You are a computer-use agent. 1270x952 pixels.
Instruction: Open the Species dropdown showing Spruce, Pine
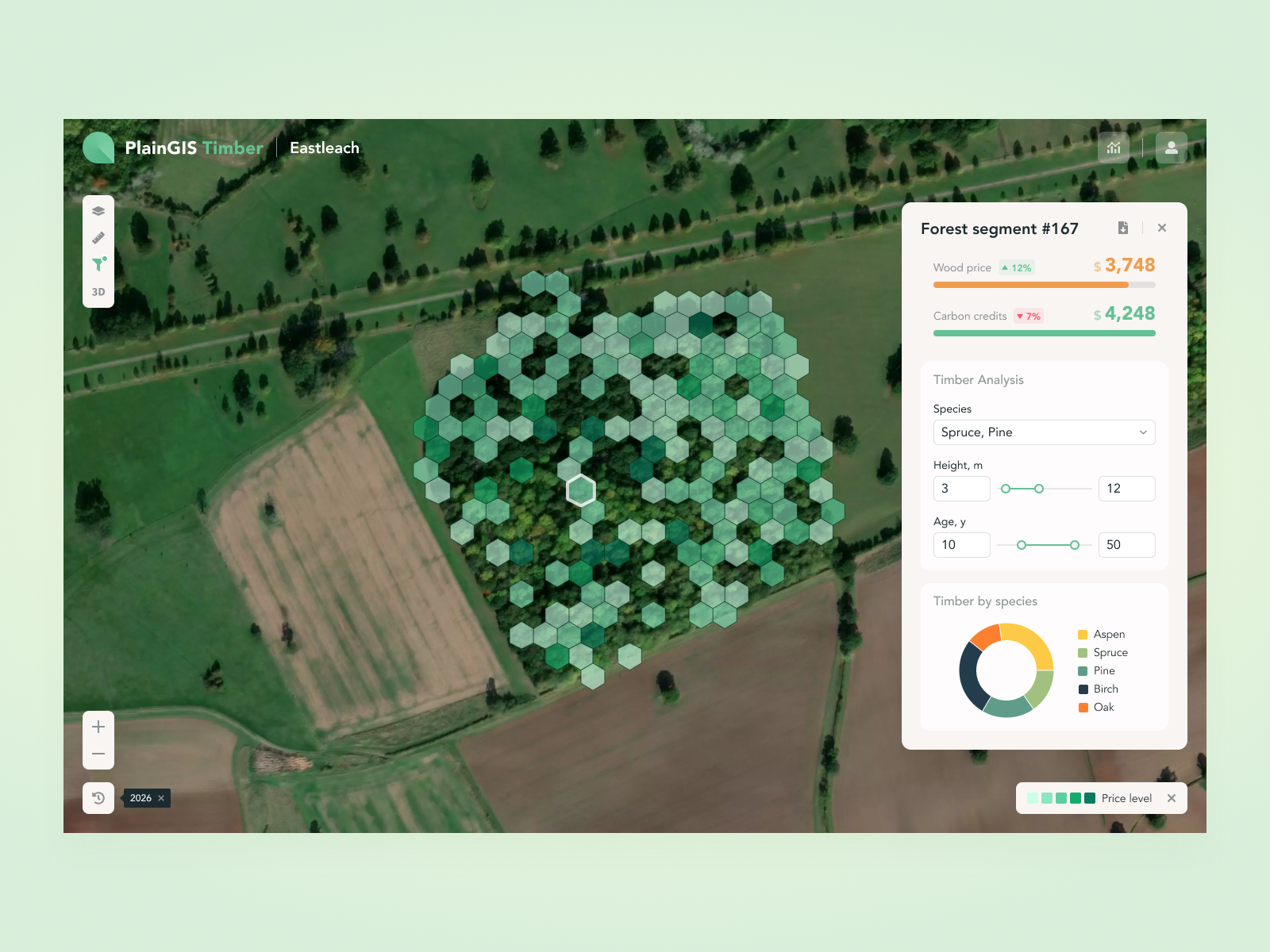click(x=1044, y=432)
